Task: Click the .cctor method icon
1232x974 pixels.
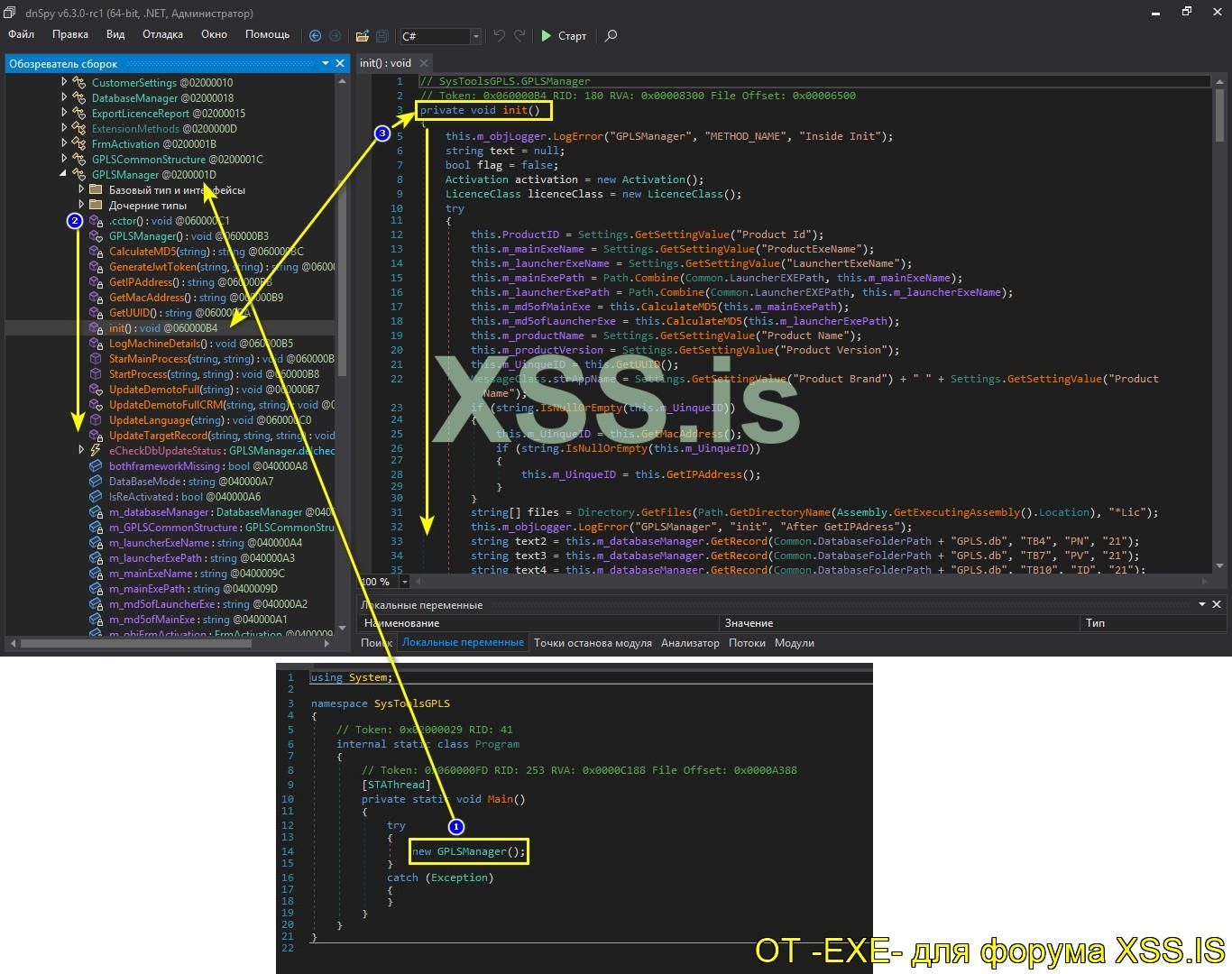Action: (97, 221)
